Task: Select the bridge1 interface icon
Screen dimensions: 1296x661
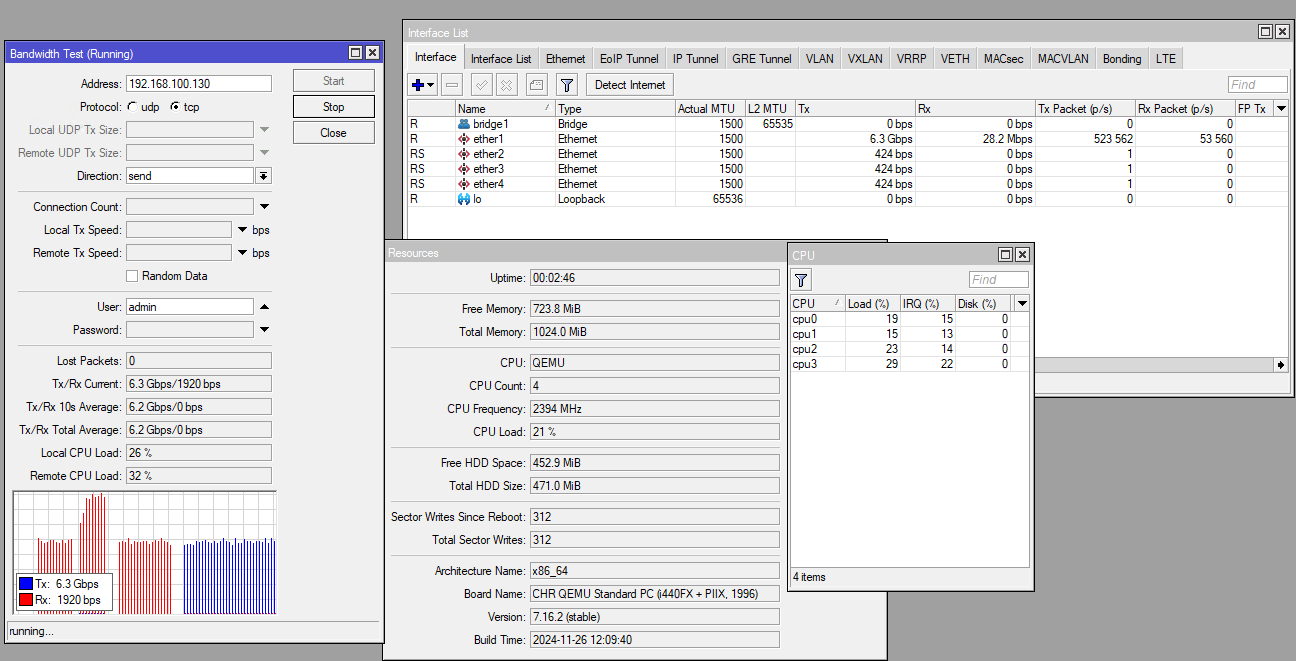Action: [464, 124]
